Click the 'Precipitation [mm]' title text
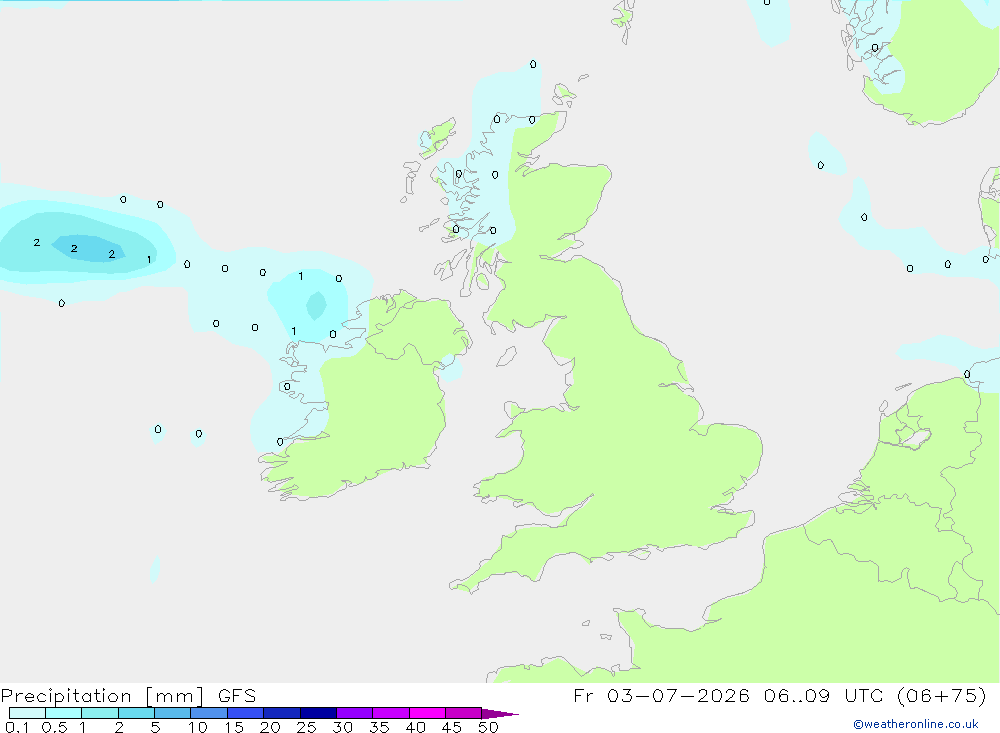Image resolution: width=1000 pixels, height=733 pixels. [x=103, y=696]
